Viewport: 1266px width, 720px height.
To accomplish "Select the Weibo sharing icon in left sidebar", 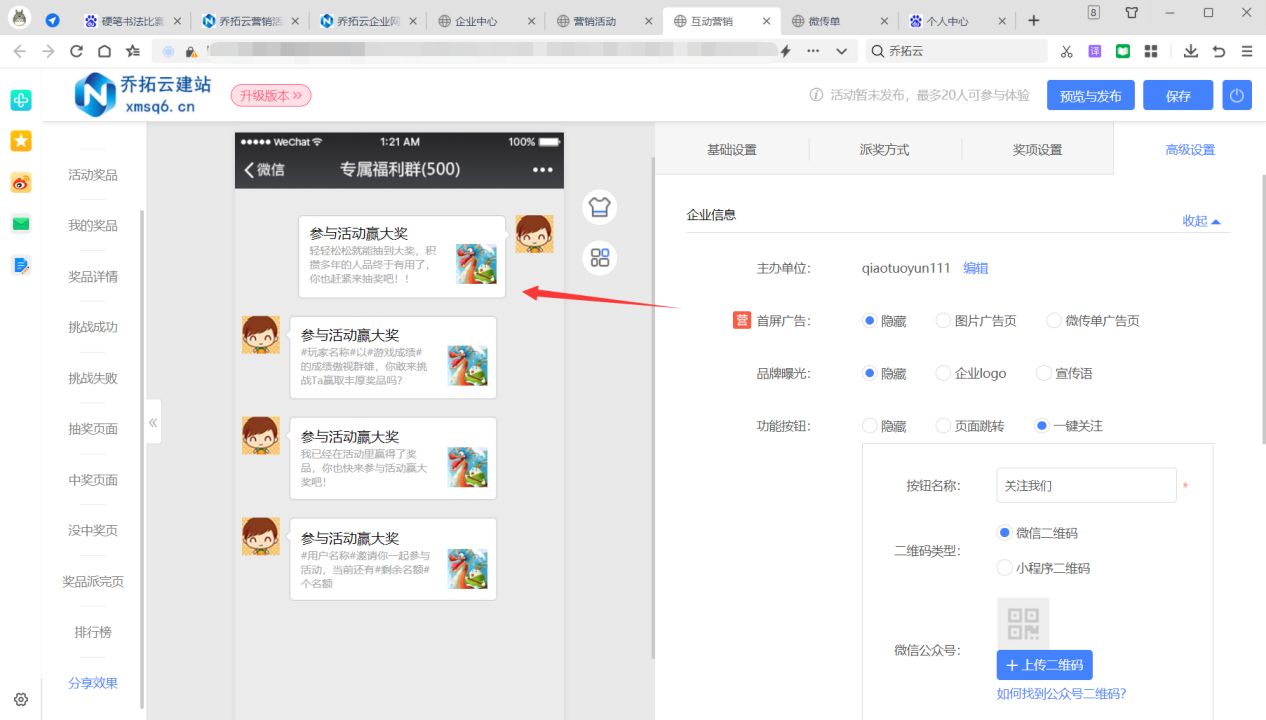I will point(20,183).
